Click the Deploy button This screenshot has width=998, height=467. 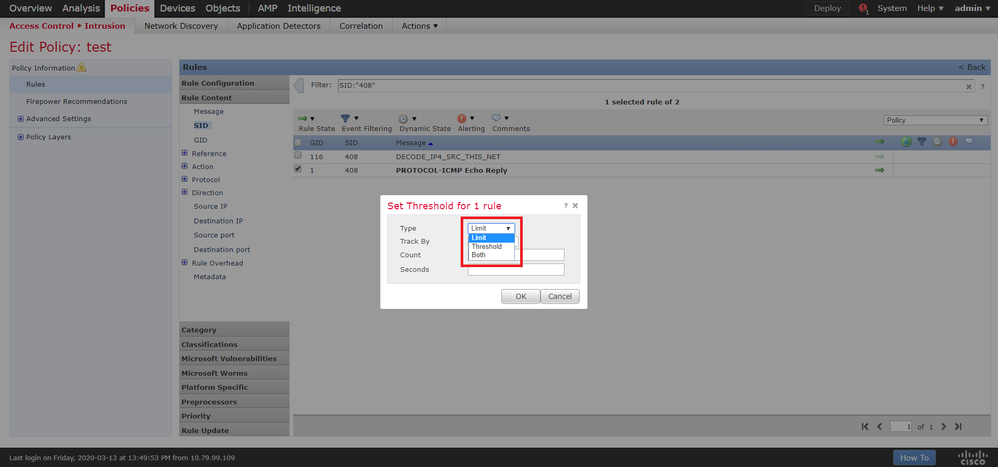point(827,8)
